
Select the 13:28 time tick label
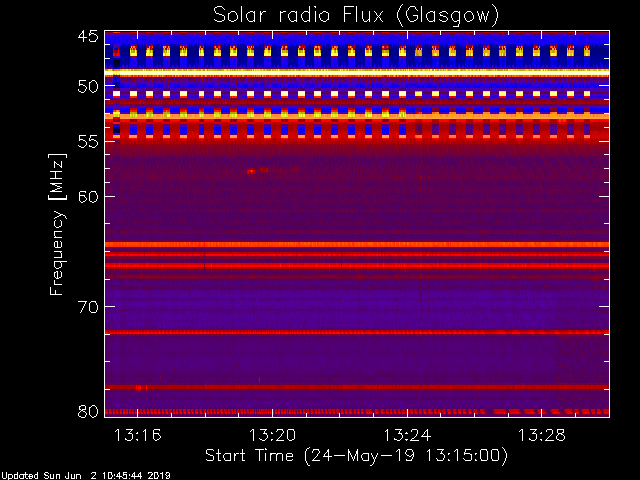[542, 435]
